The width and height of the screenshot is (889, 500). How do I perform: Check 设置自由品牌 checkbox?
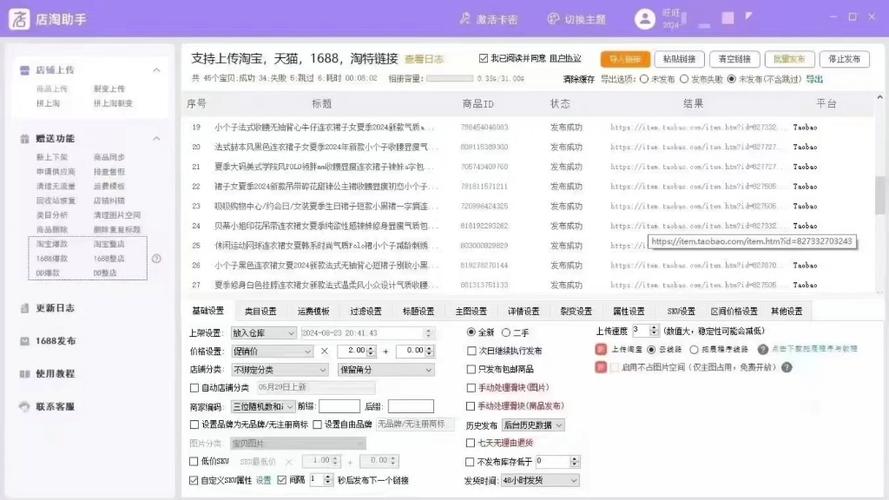pos(318,424)
